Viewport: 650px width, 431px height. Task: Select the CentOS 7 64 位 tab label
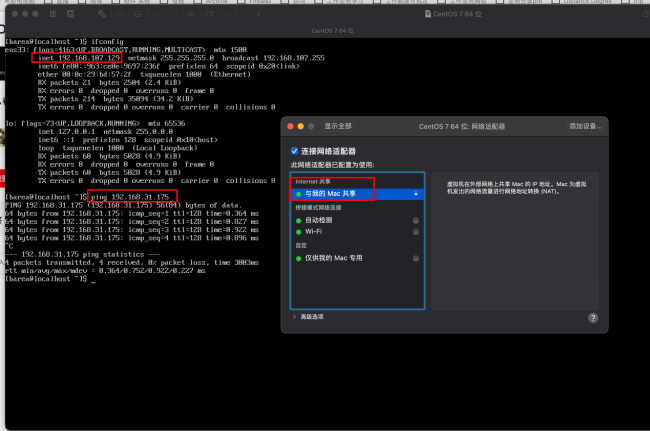[332, 31]
